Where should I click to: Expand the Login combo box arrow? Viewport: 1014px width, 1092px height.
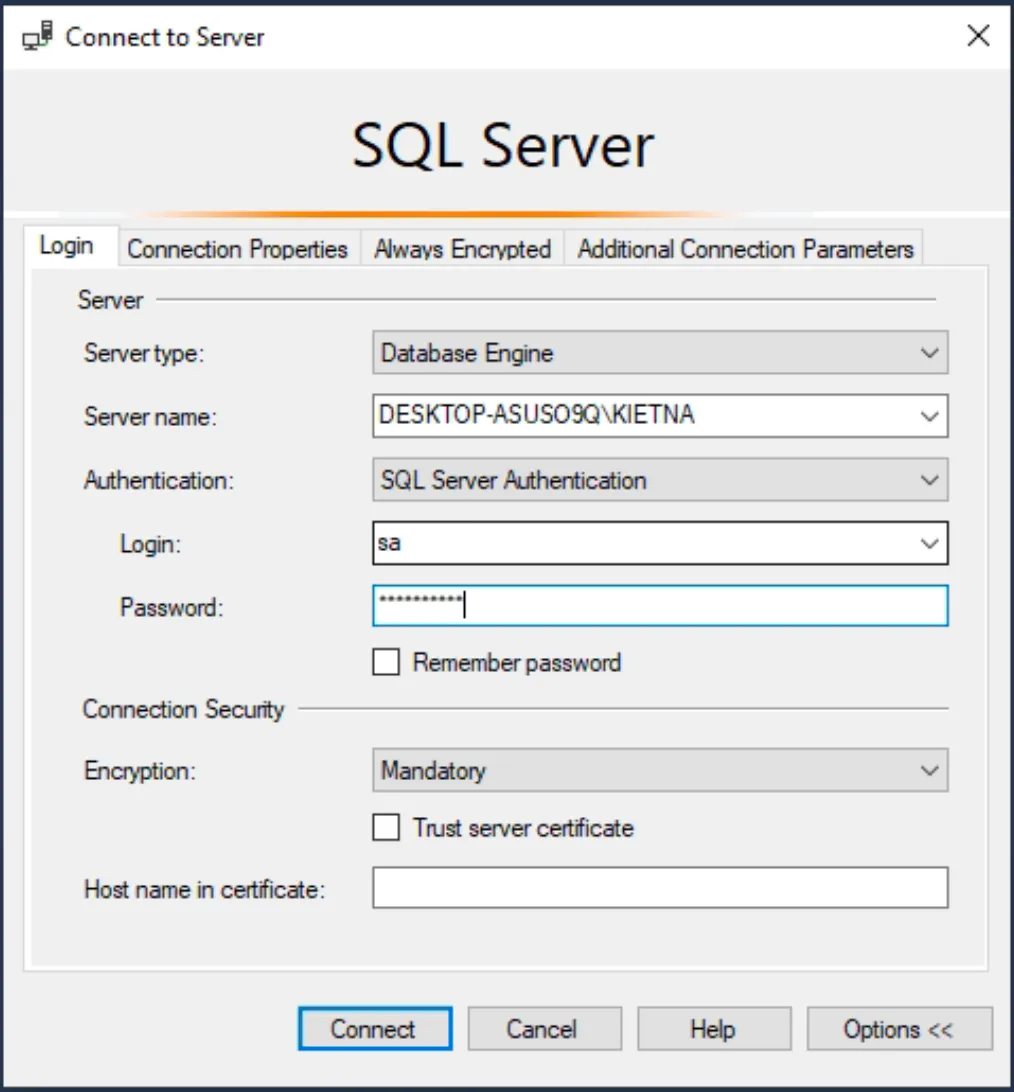pyautogui.click(x=929, y=543)
